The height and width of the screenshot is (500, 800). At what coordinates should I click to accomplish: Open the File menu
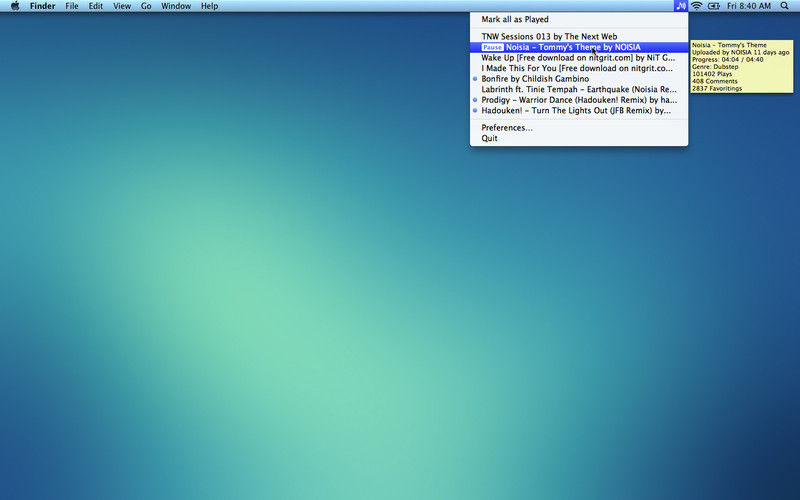pyautogui.click(x=72, y=6)
